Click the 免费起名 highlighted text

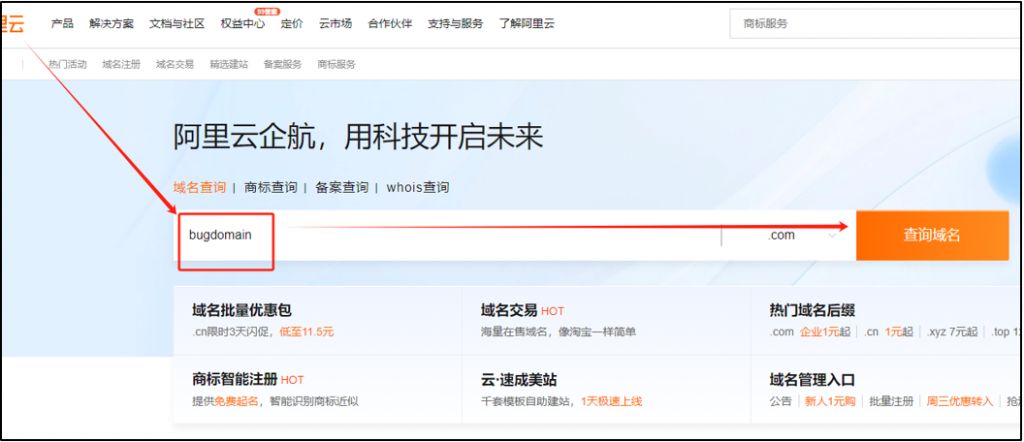point(236,401)
